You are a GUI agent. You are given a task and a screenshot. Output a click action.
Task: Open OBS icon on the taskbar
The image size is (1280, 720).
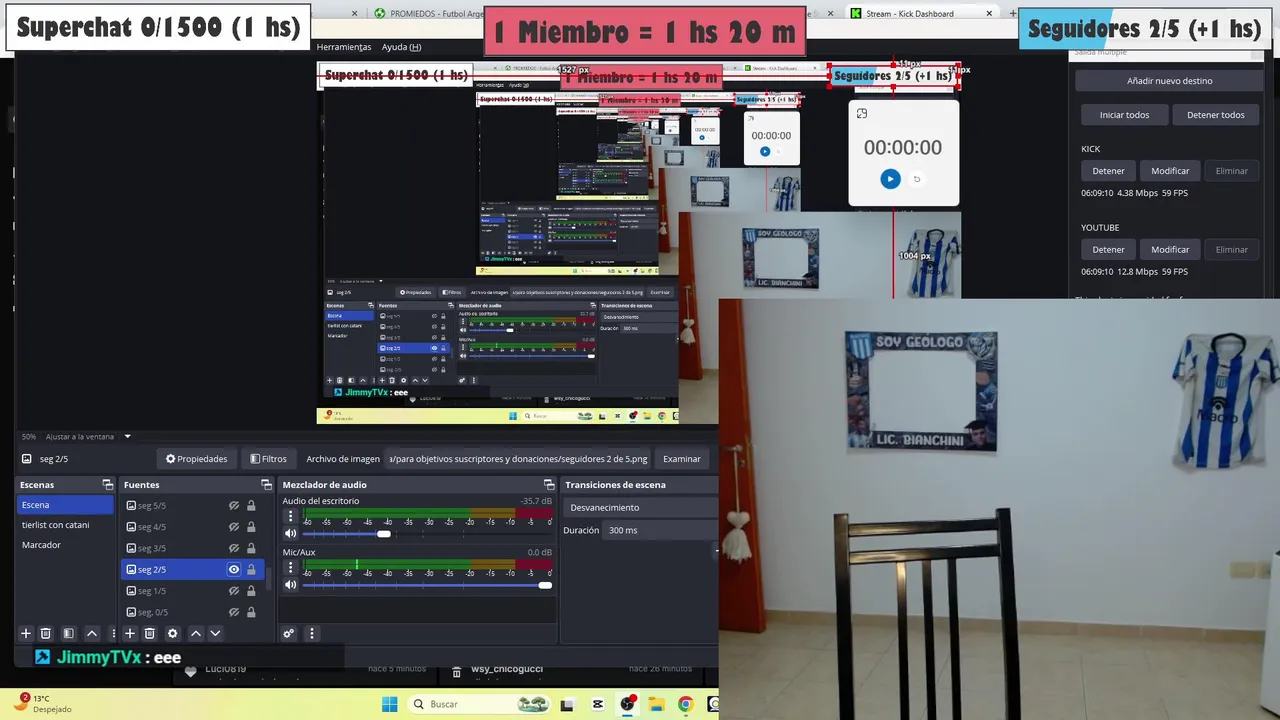pyautogui.click(x=627, y=704)
